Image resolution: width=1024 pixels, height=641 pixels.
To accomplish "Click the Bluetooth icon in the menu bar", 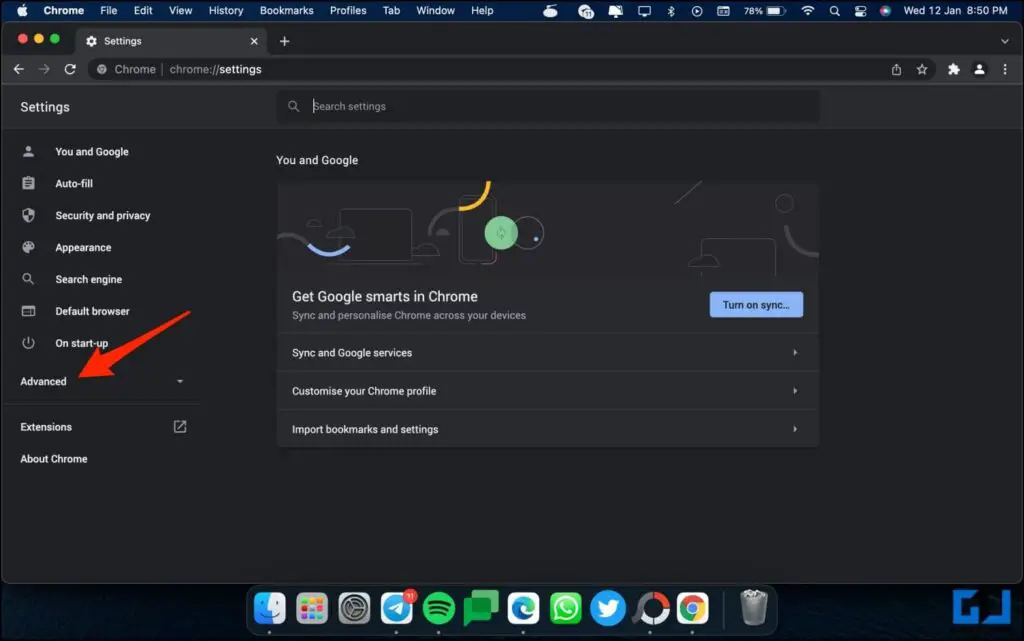I will (x=671, y=10).
